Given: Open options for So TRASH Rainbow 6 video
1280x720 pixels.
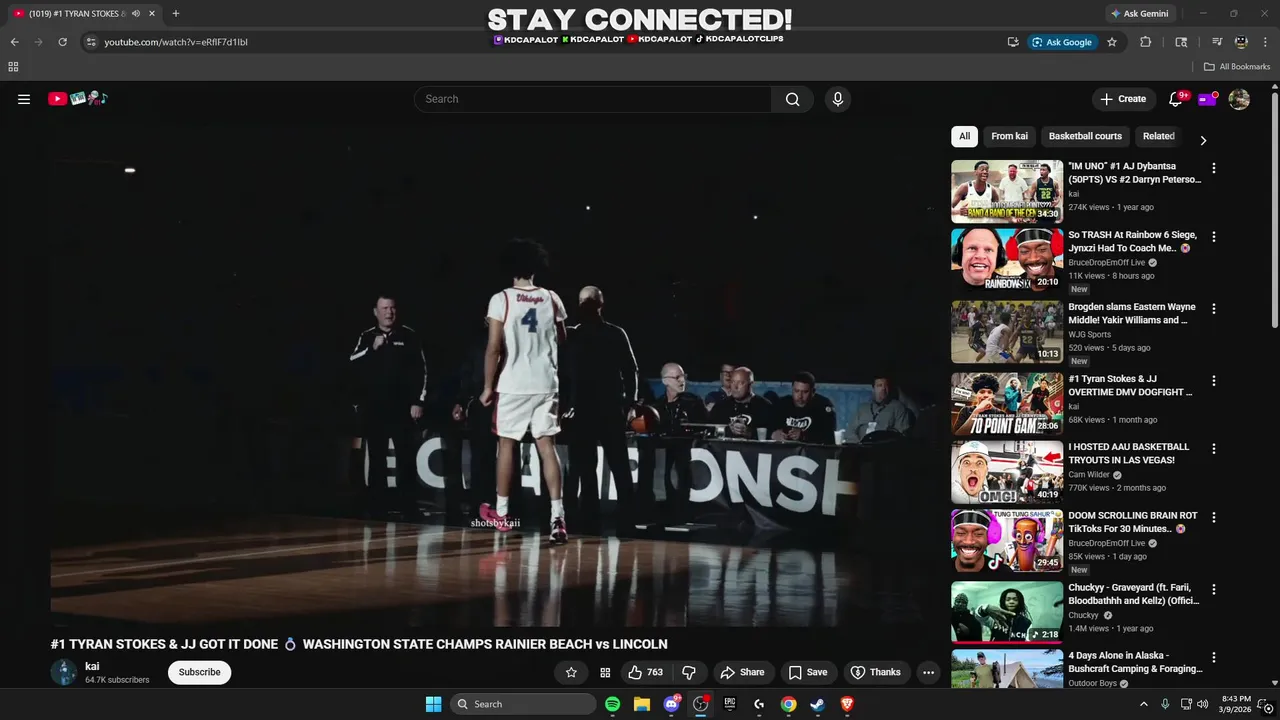Looking at the screenshot, I should point(1214,237).
